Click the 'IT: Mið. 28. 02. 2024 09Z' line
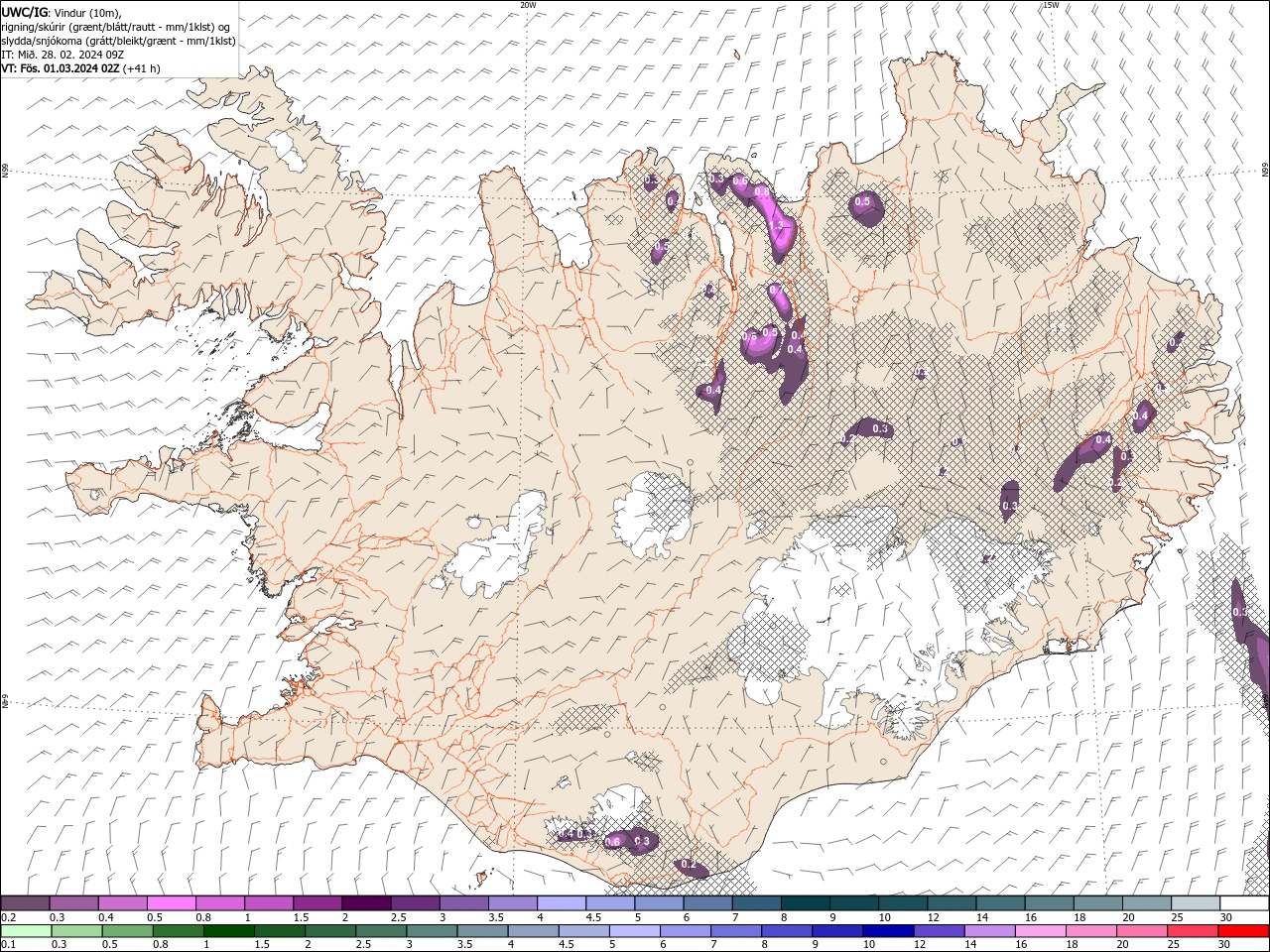The width and height of the screenshot is (1270, 952). (63, 55)
